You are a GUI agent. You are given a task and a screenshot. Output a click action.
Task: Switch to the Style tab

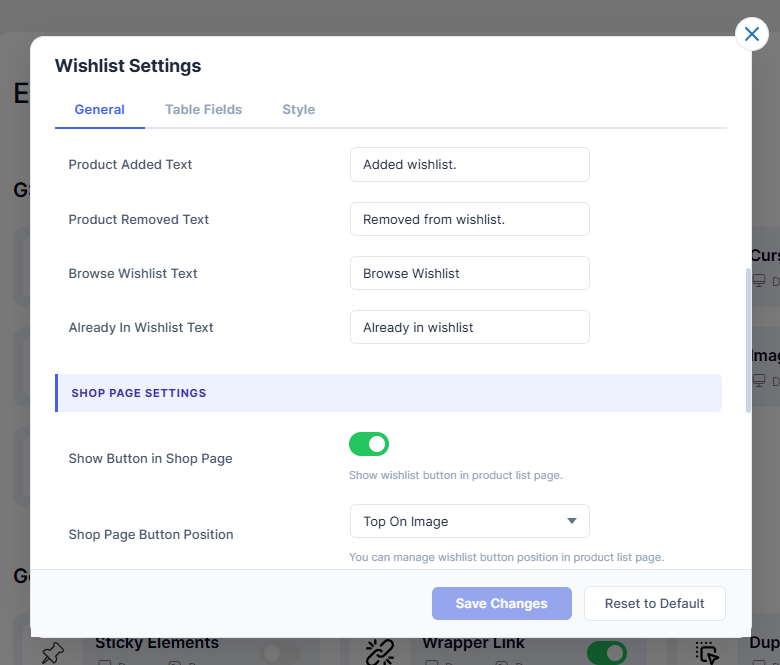pos(298,110)
